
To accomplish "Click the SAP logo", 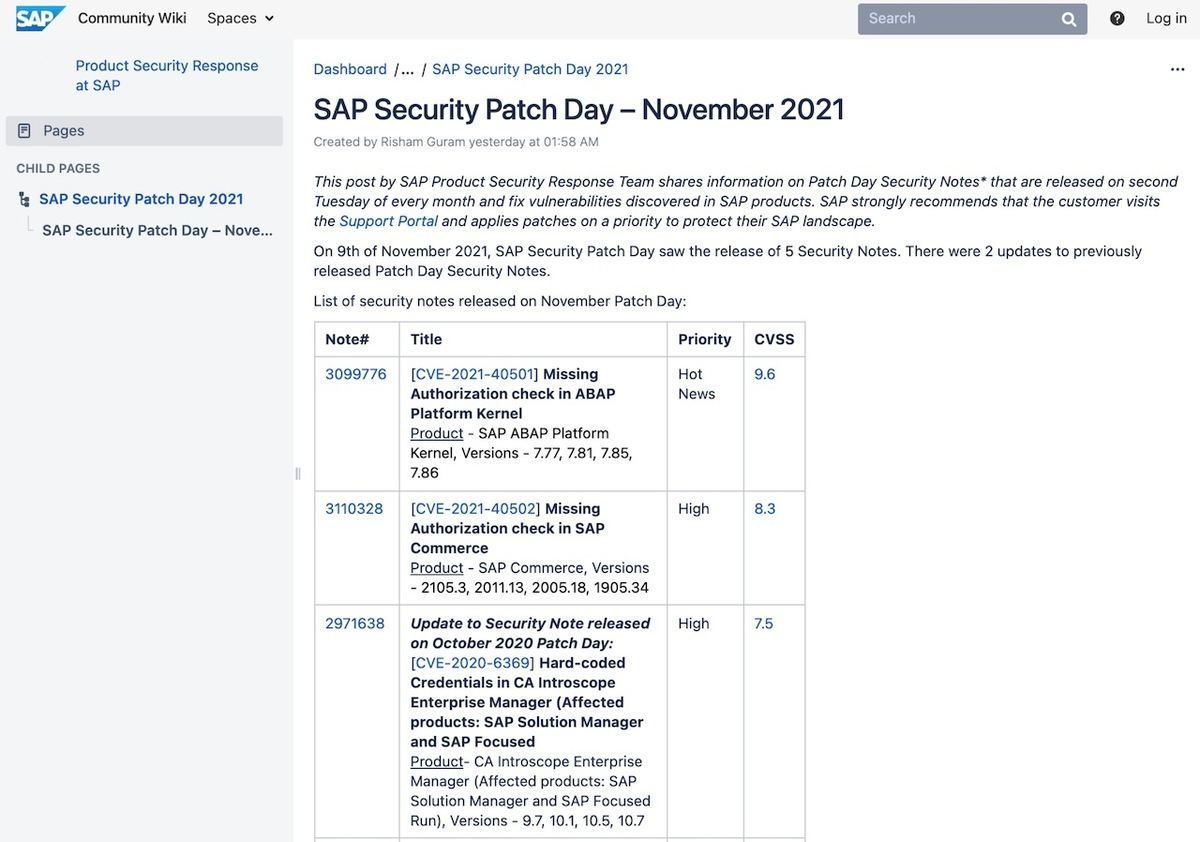I will (40, 18).
